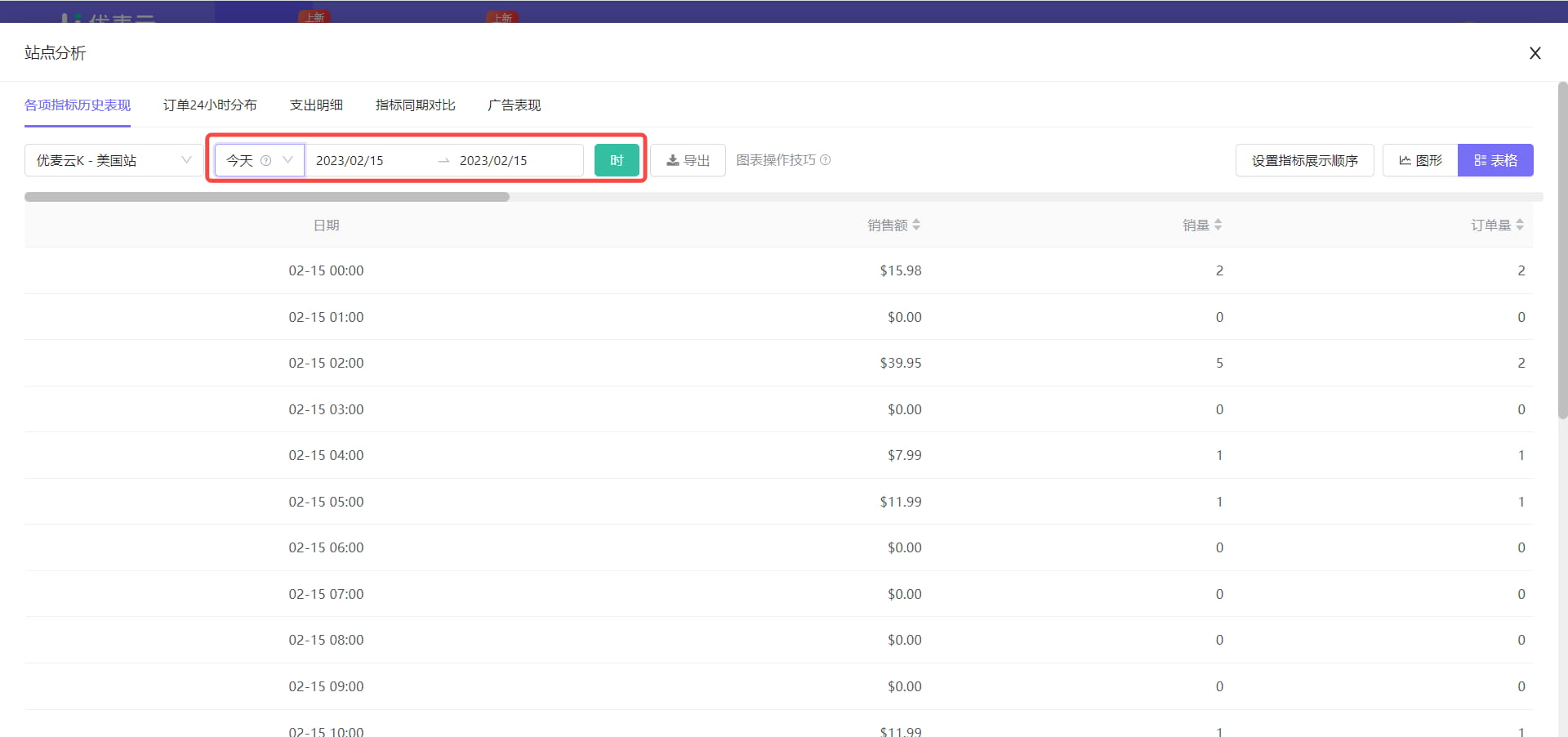Select the 02-15 06:00 row date

click(x=326, y=547)
